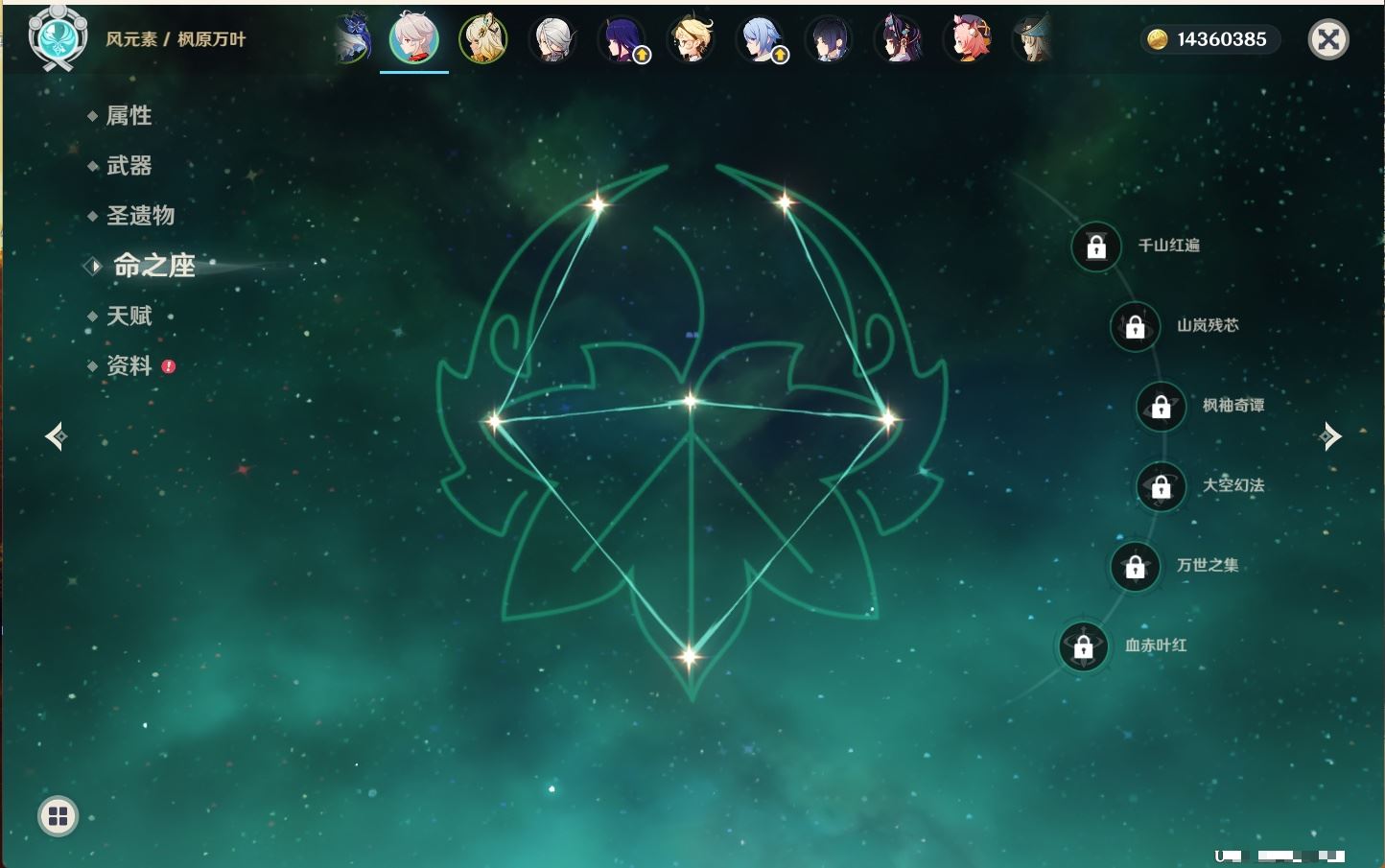
Task: Select Kazuha's highlighted avatar in the top bar
Action: pos(414,38)
